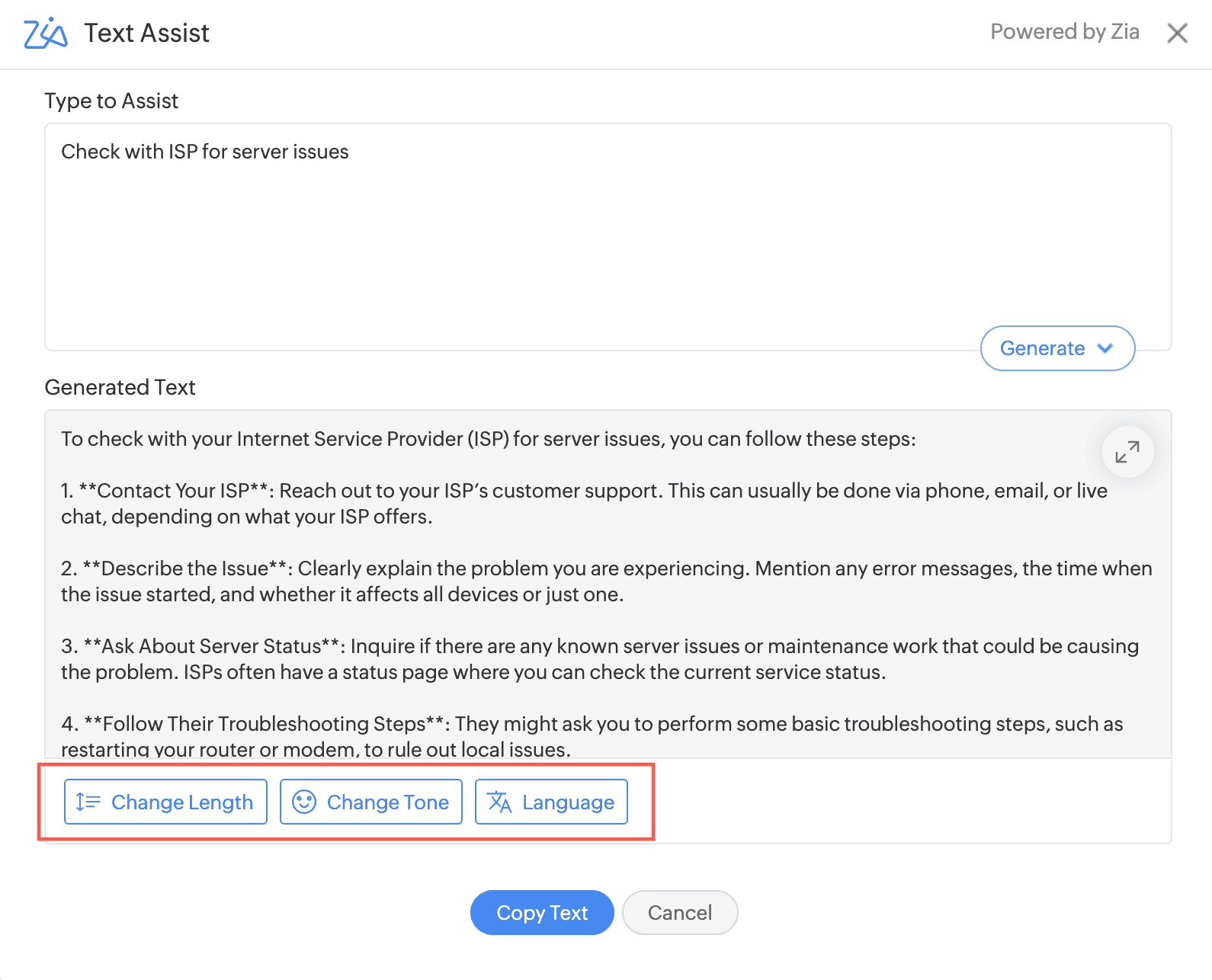The image size is (1212, 980).
Task: Expand the generated text box
Action: tap(1127, 452)
